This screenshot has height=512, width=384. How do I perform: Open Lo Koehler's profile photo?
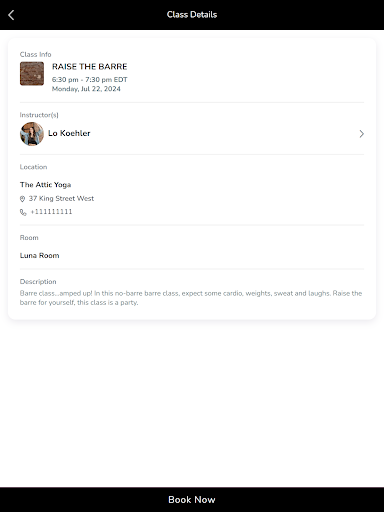[x=32, y=134]
